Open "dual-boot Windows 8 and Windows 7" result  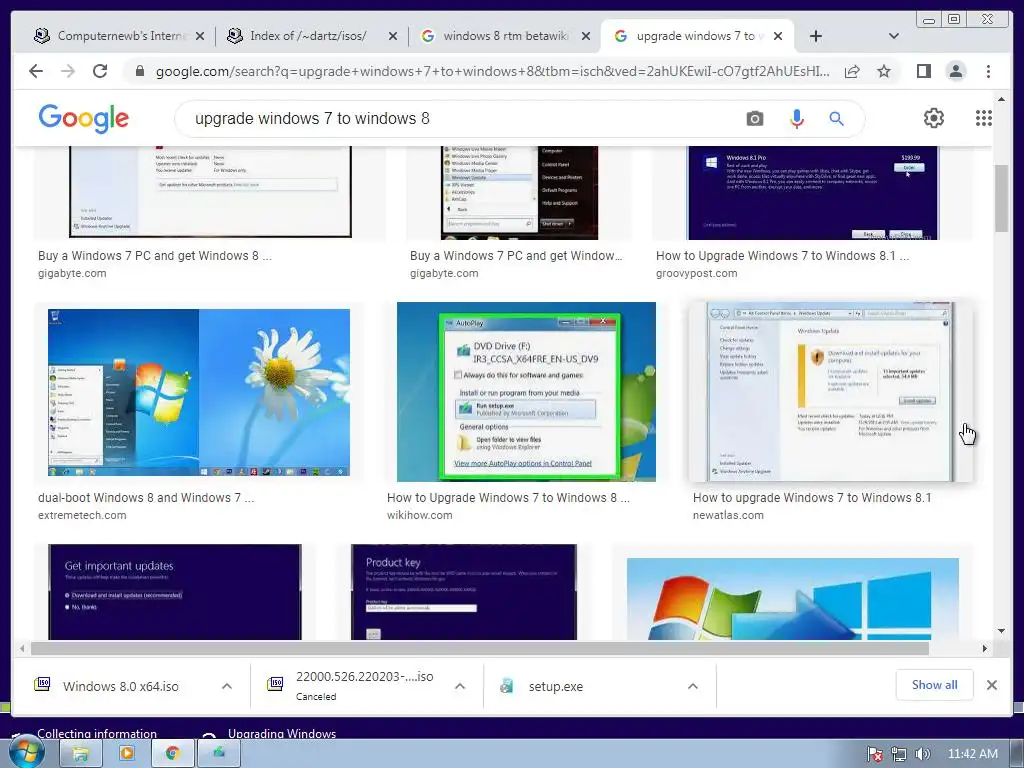click(x=146, y=498)
